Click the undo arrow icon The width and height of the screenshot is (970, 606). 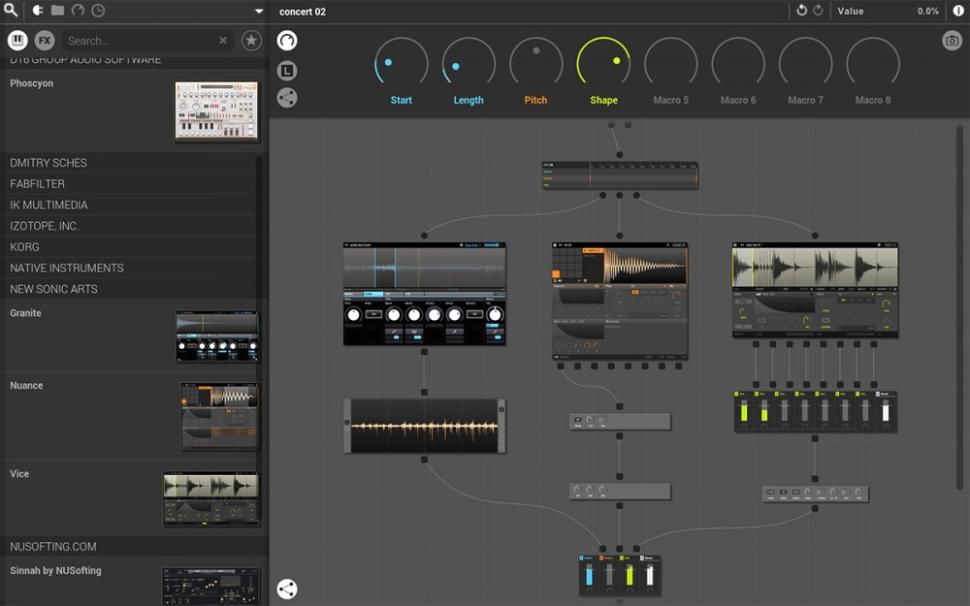(801, 11)
